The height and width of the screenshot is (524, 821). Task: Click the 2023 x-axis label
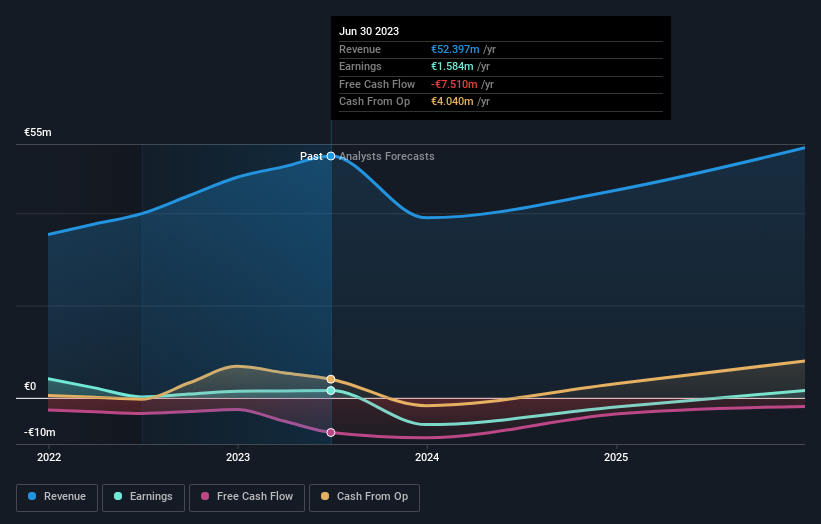tap(238, 457)
